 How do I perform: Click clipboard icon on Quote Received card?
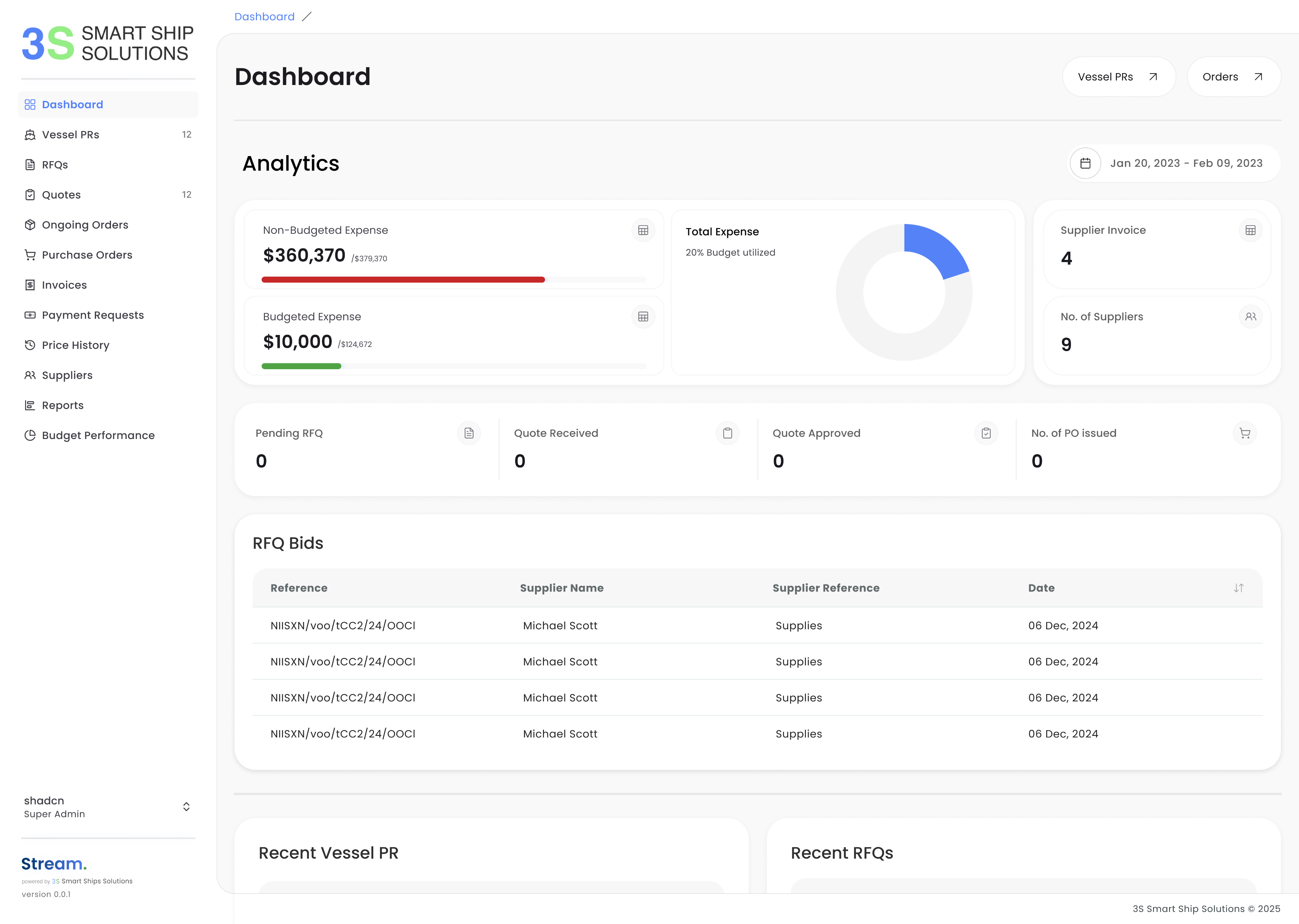point(728,434)
